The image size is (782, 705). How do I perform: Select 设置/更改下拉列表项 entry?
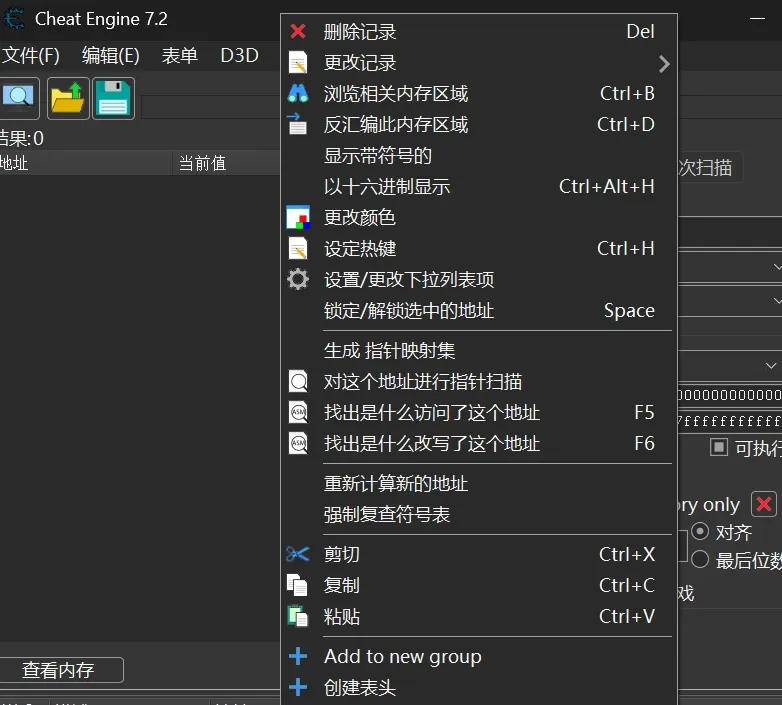(479, 279)
